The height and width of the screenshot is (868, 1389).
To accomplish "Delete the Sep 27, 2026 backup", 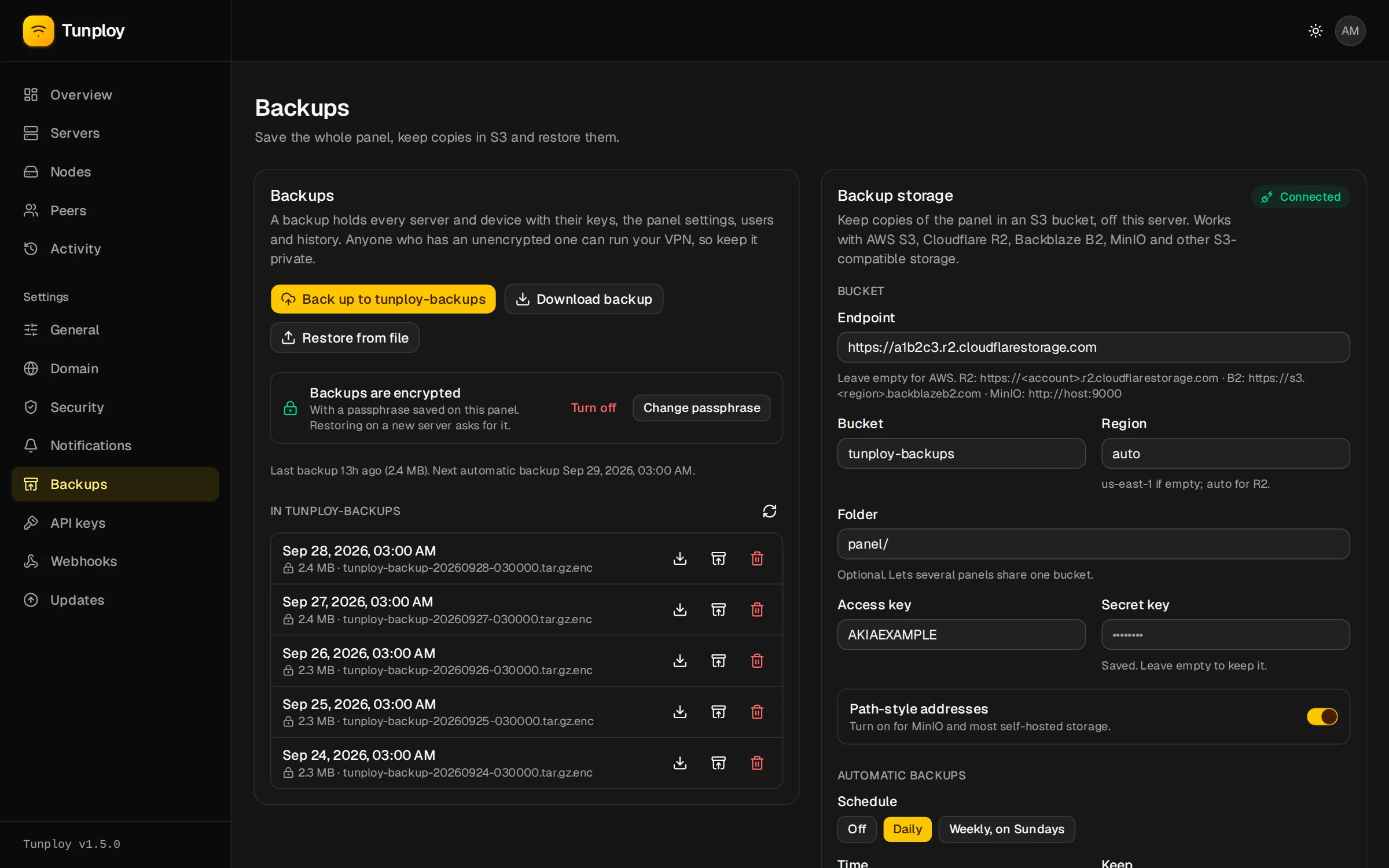I will [x=757, y=609].
